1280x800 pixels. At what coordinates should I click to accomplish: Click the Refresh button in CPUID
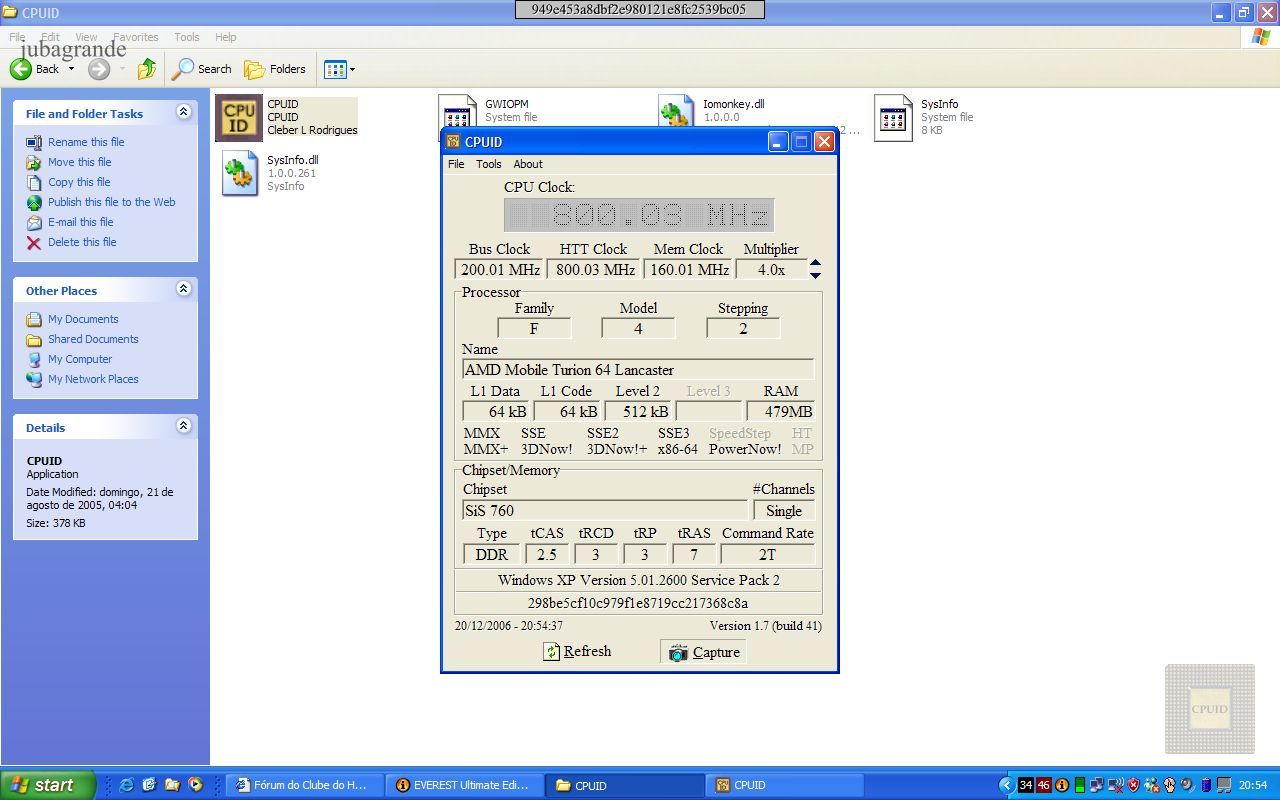tap(577, 651)
